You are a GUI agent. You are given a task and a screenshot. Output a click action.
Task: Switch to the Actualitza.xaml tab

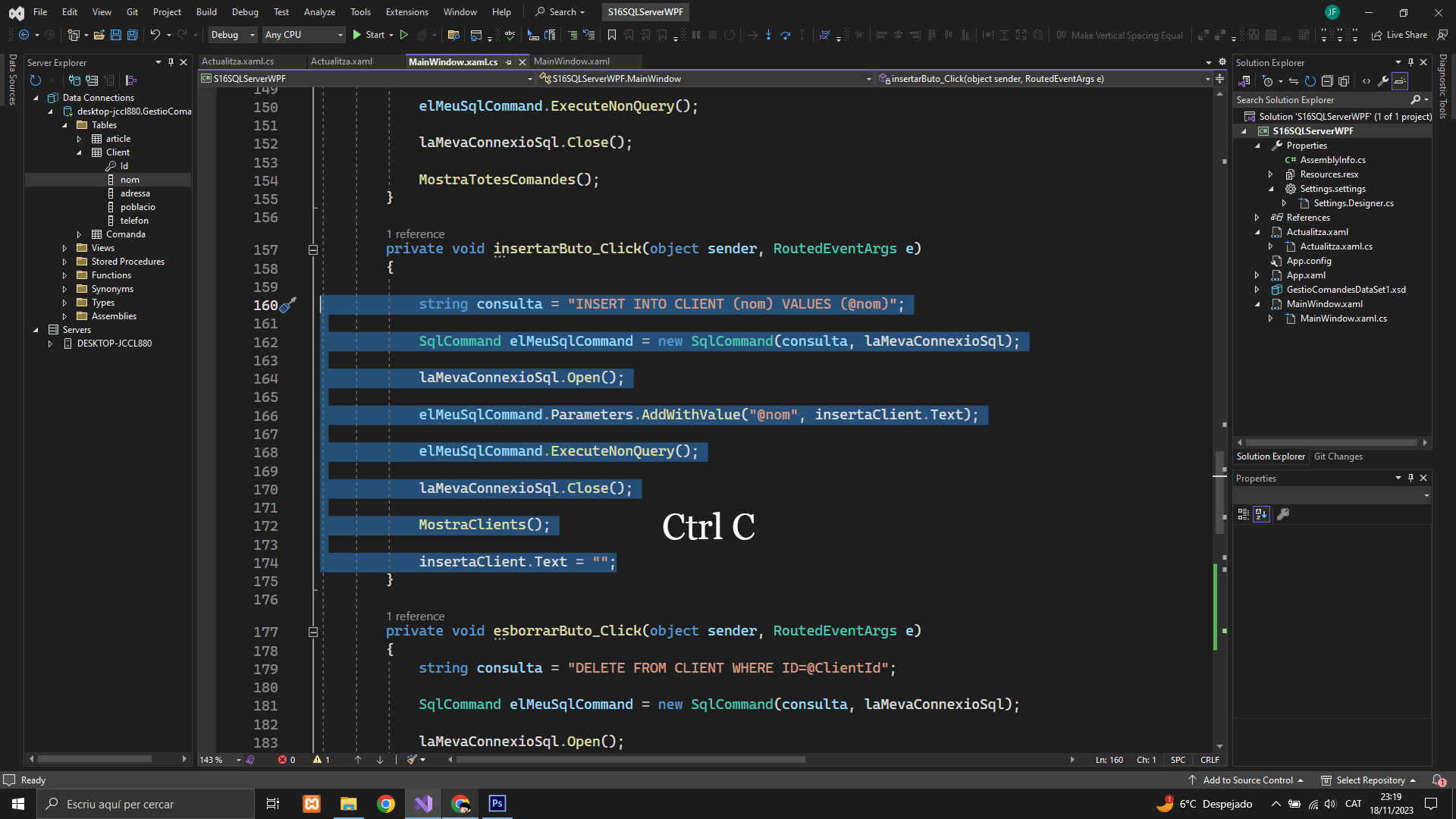pos(341,61)
